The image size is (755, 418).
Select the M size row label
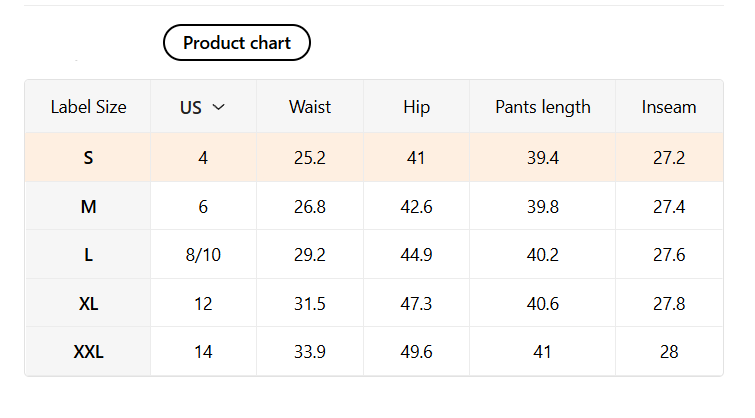point(88,206)
